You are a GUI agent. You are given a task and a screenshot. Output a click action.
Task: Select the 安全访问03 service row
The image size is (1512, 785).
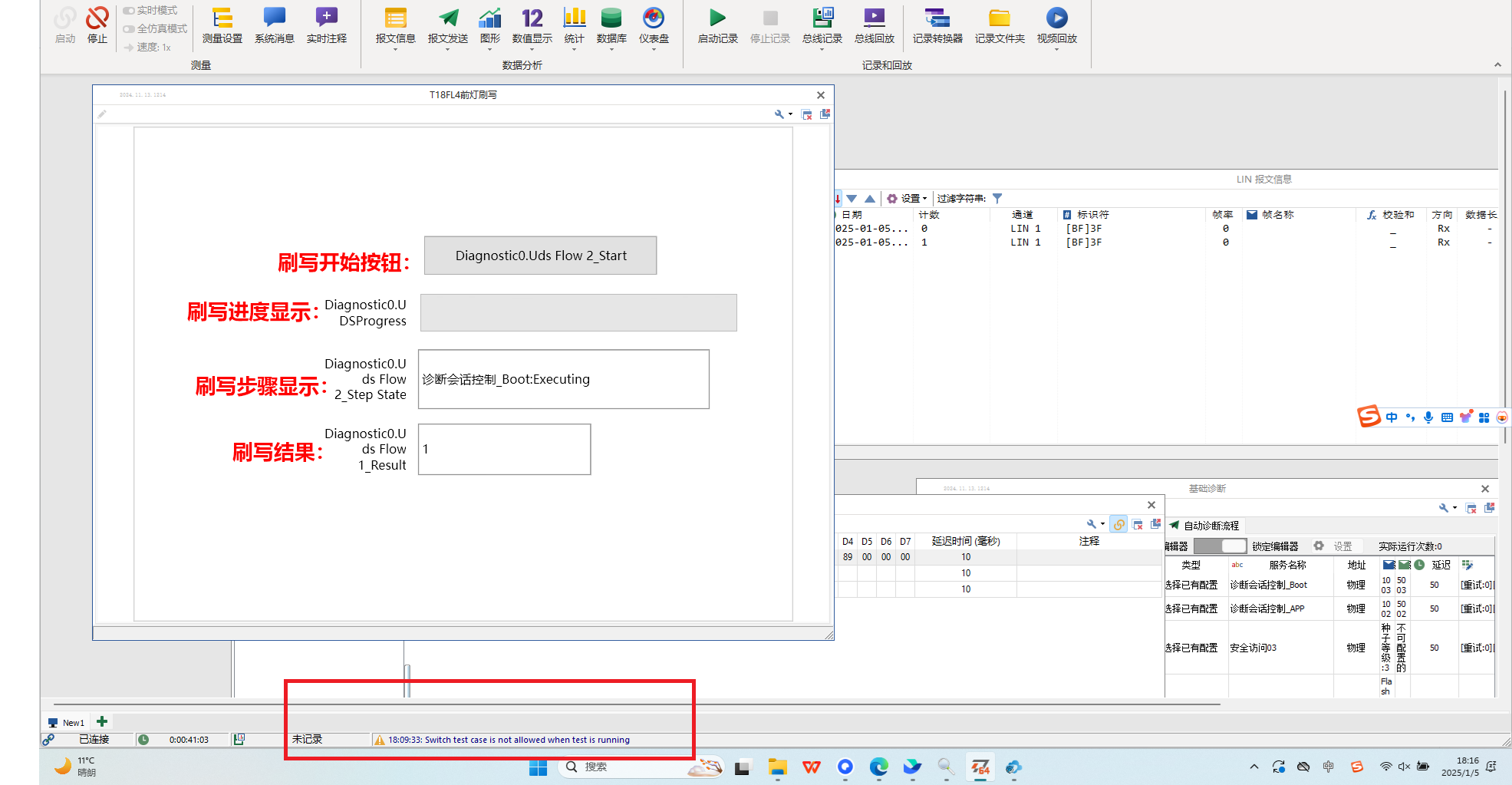(1329, 648)
